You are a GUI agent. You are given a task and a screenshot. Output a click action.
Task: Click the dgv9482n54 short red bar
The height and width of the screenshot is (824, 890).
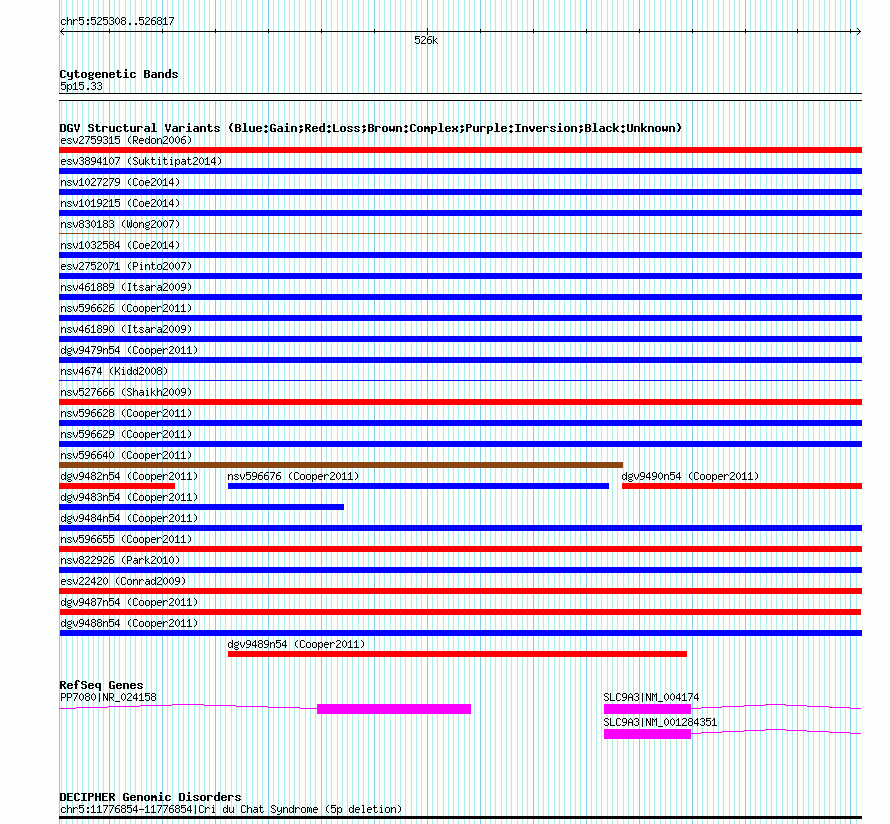[x=117, y=486]
